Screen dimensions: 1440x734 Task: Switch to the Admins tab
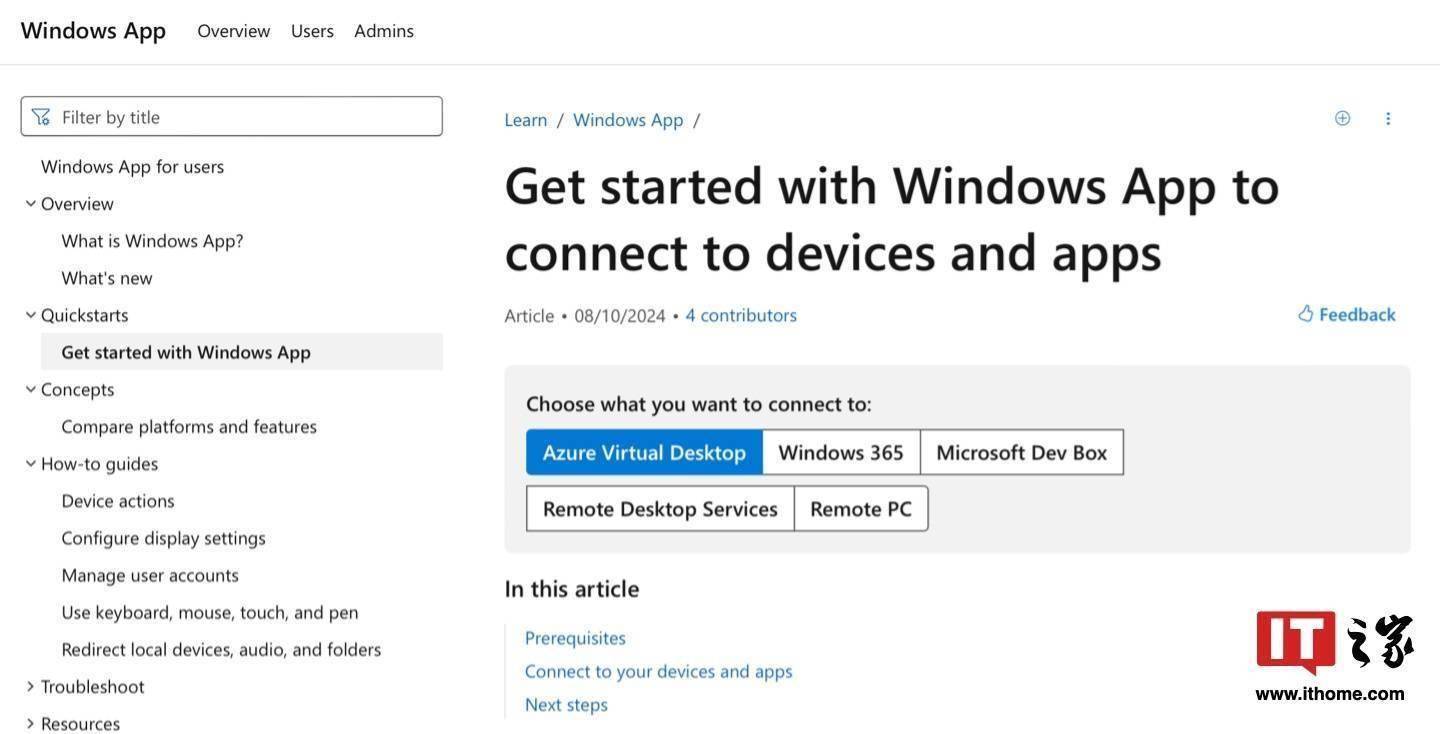point(384,31)
